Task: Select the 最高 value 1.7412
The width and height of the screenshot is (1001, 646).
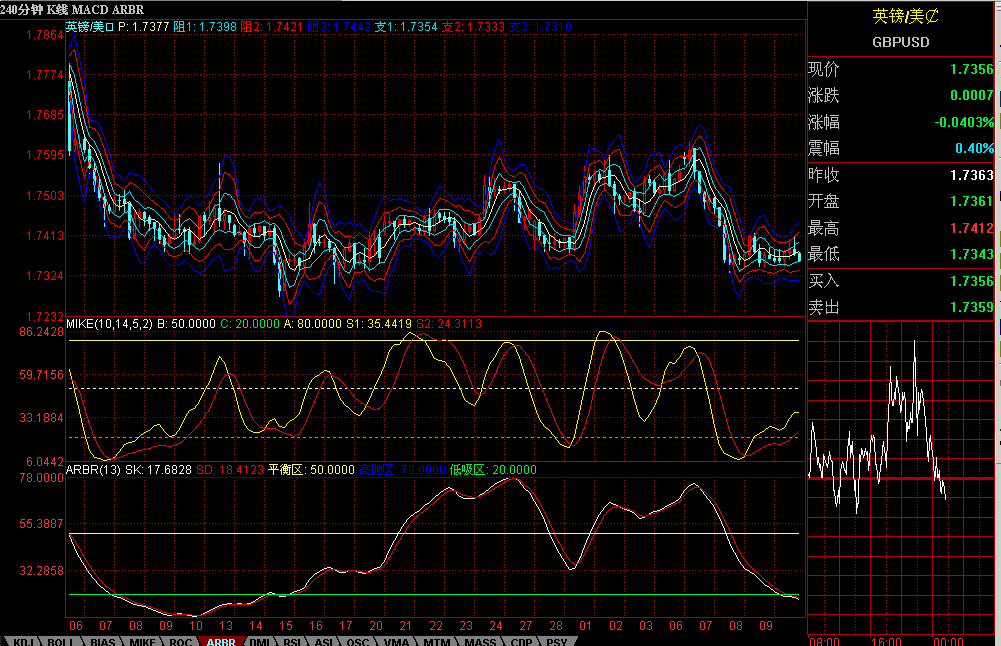Action: pyautogui.click(x=971, y=228)
